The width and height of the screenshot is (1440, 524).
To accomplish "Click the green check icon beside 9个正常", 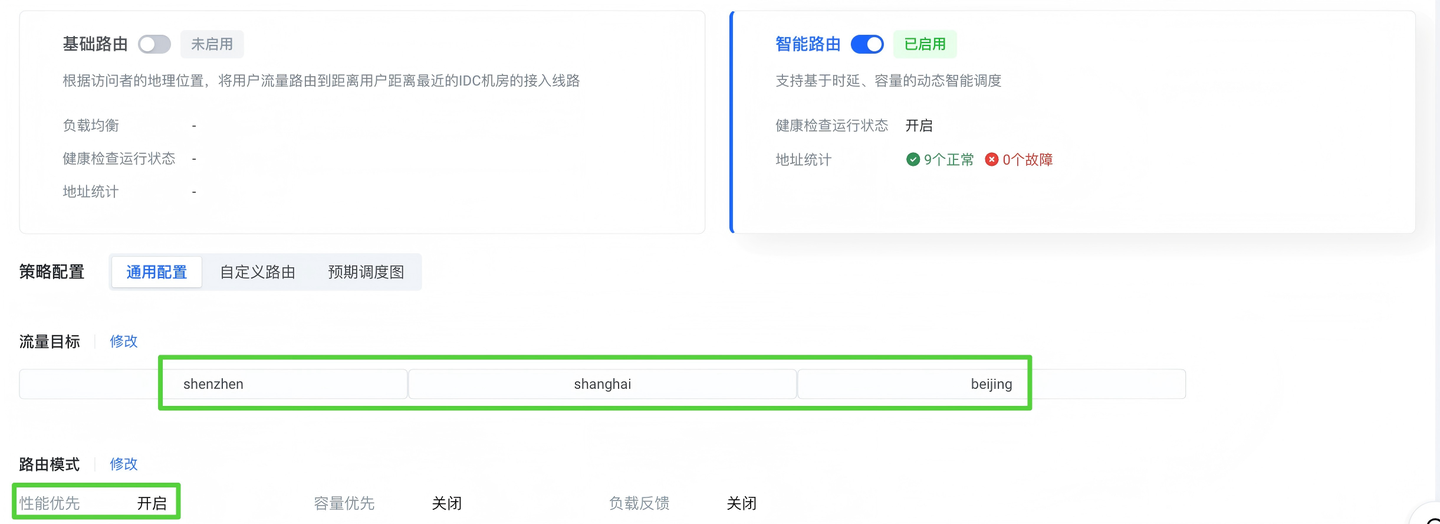I will pyautogui.click(x=913, y=159).
